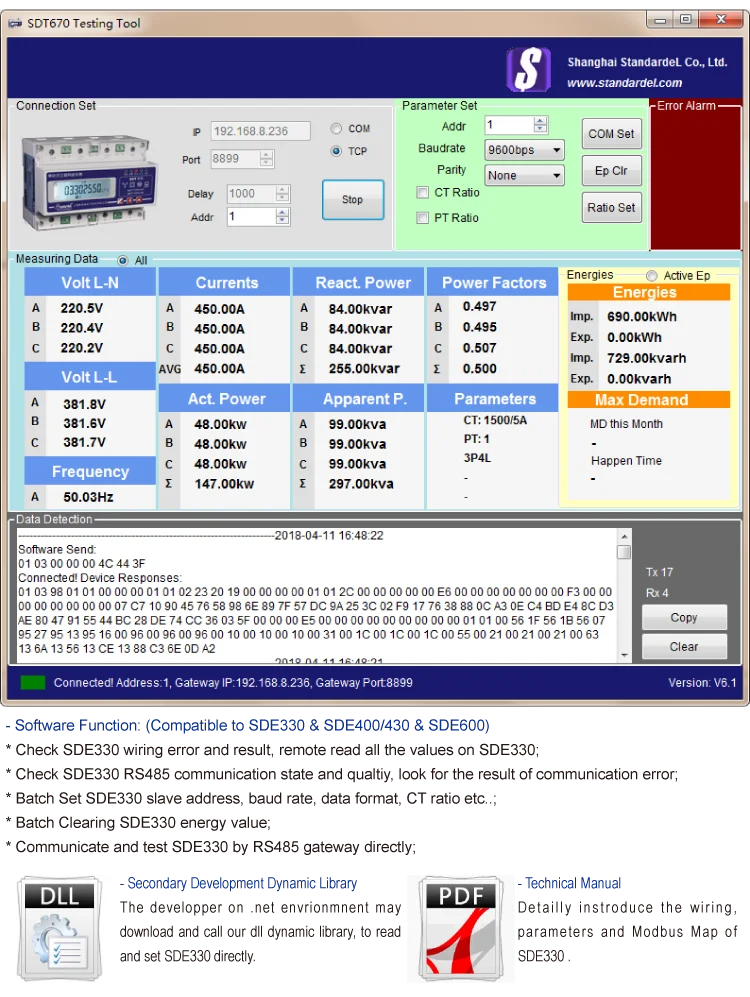Select the TCP connection radio button

point(336,151)
